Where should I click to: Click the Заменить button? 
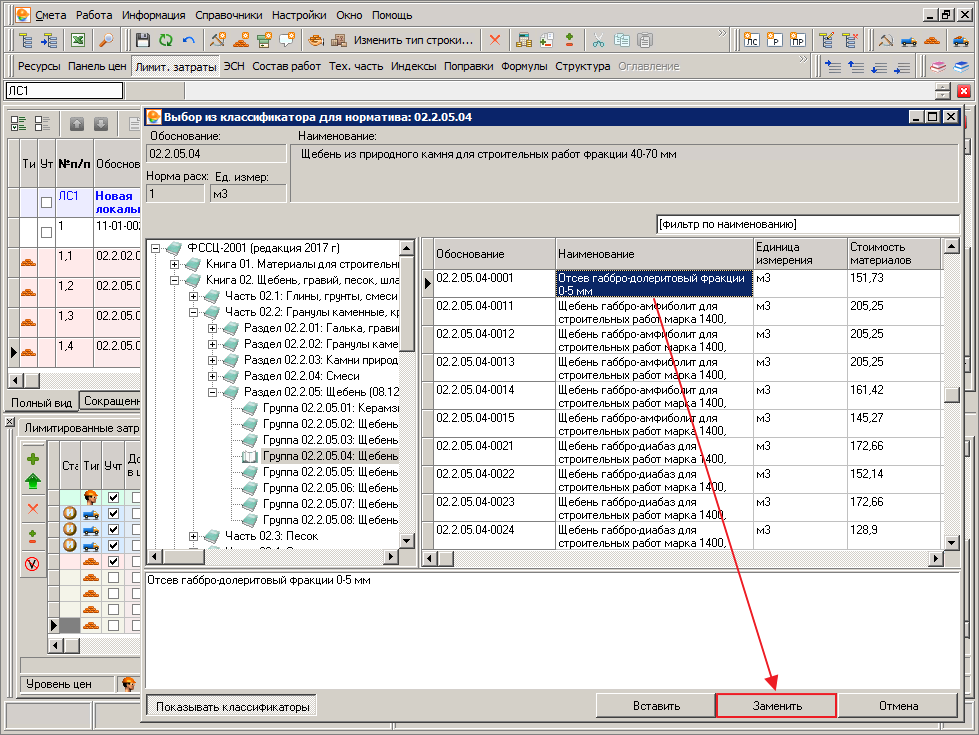(x=777, y=706)
